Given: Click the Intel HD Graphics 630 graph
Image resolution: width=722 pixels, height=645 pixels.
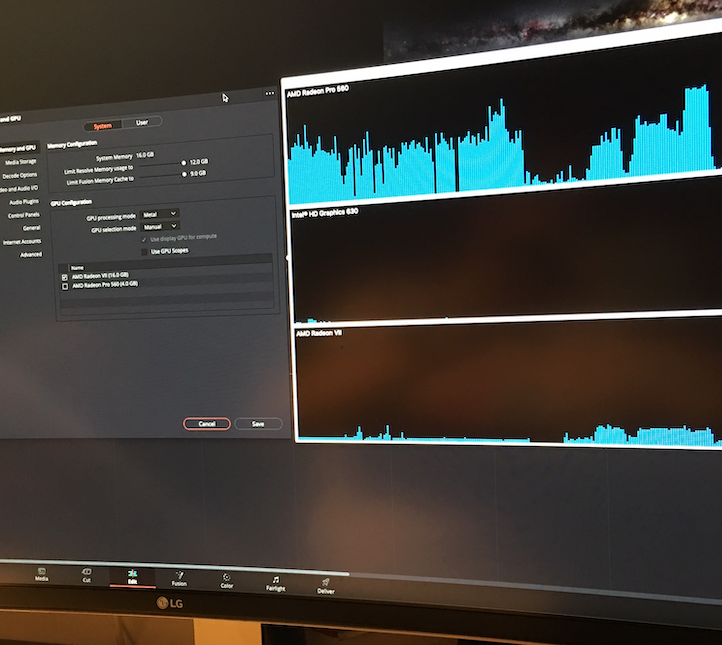Looking at the screenshot, I should pyautogui.click(x=507, y=262).
